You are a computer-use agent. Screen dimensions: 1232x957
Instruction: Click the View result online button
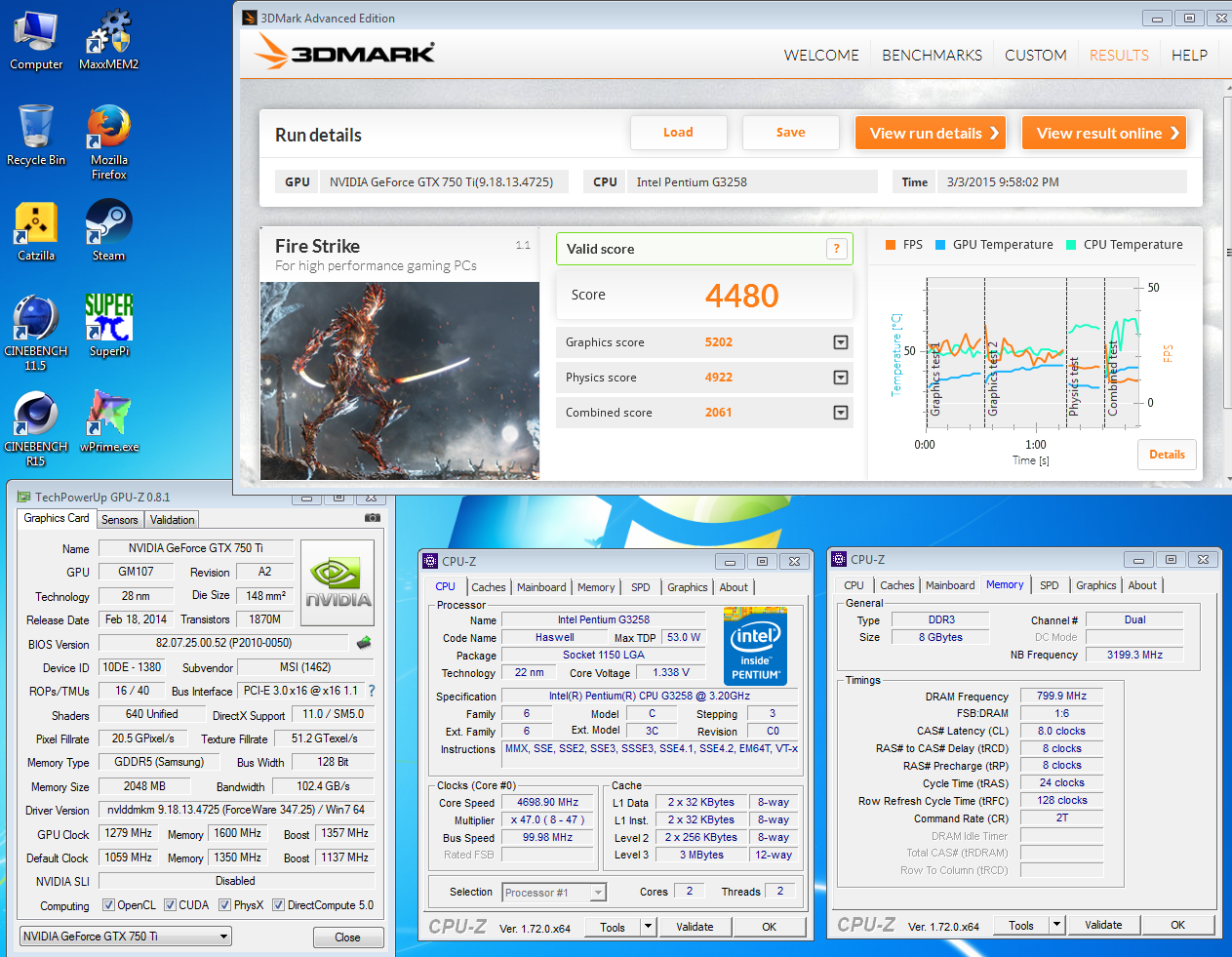point(1104,133)
